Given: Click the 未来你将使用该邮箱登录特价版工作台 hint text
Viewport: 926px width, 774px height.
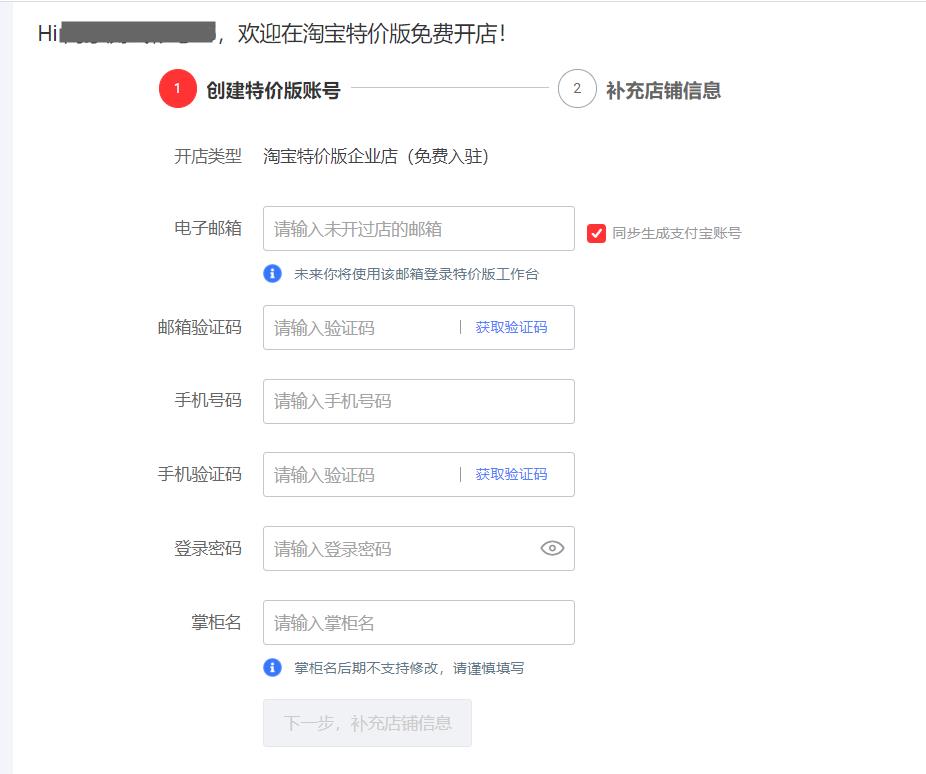Looking at the screenshot, I should pyautogui.click(x=416, y=274).
